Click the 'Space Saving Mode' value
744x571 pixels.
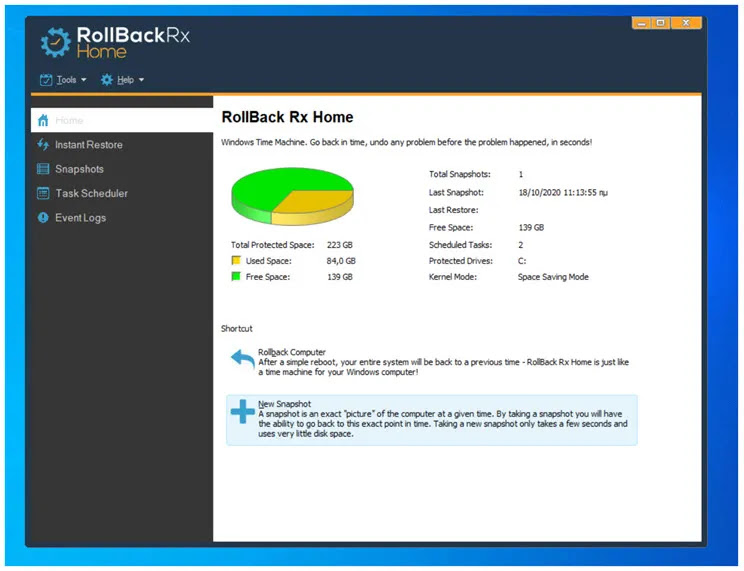pyautogui.click(x=553, y=277)
